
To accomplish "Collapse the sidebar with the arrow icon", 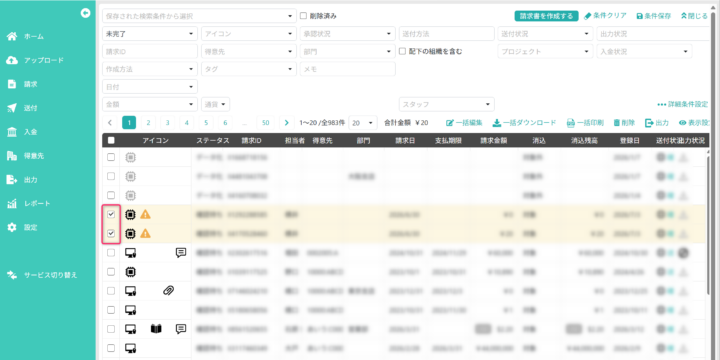I will [x=85, y=13].
